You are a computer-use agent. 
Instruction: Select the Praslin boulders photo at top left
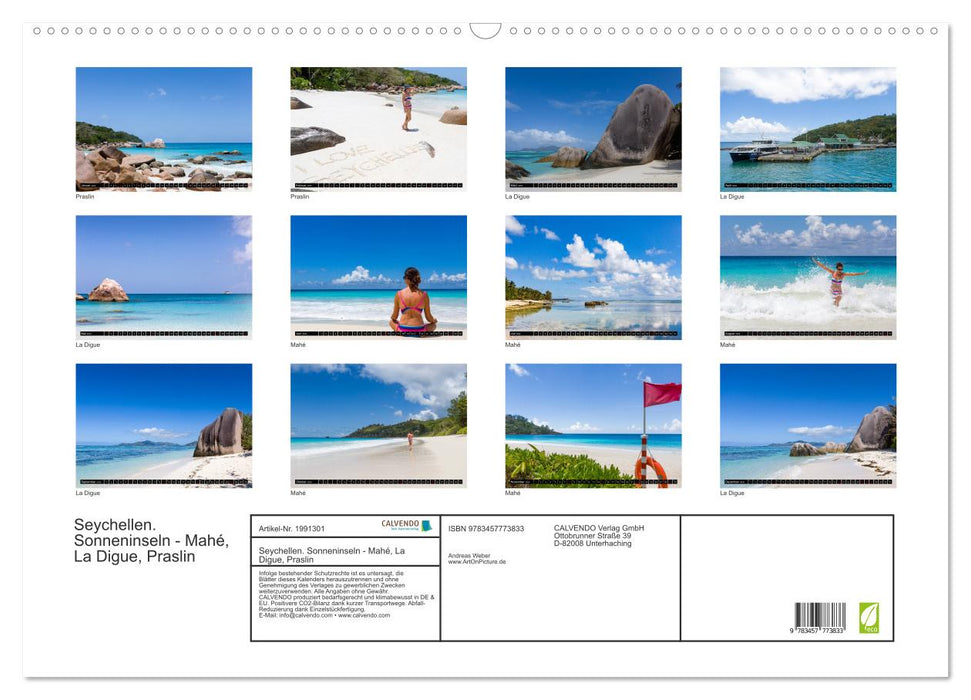click(x=164, y=128)
